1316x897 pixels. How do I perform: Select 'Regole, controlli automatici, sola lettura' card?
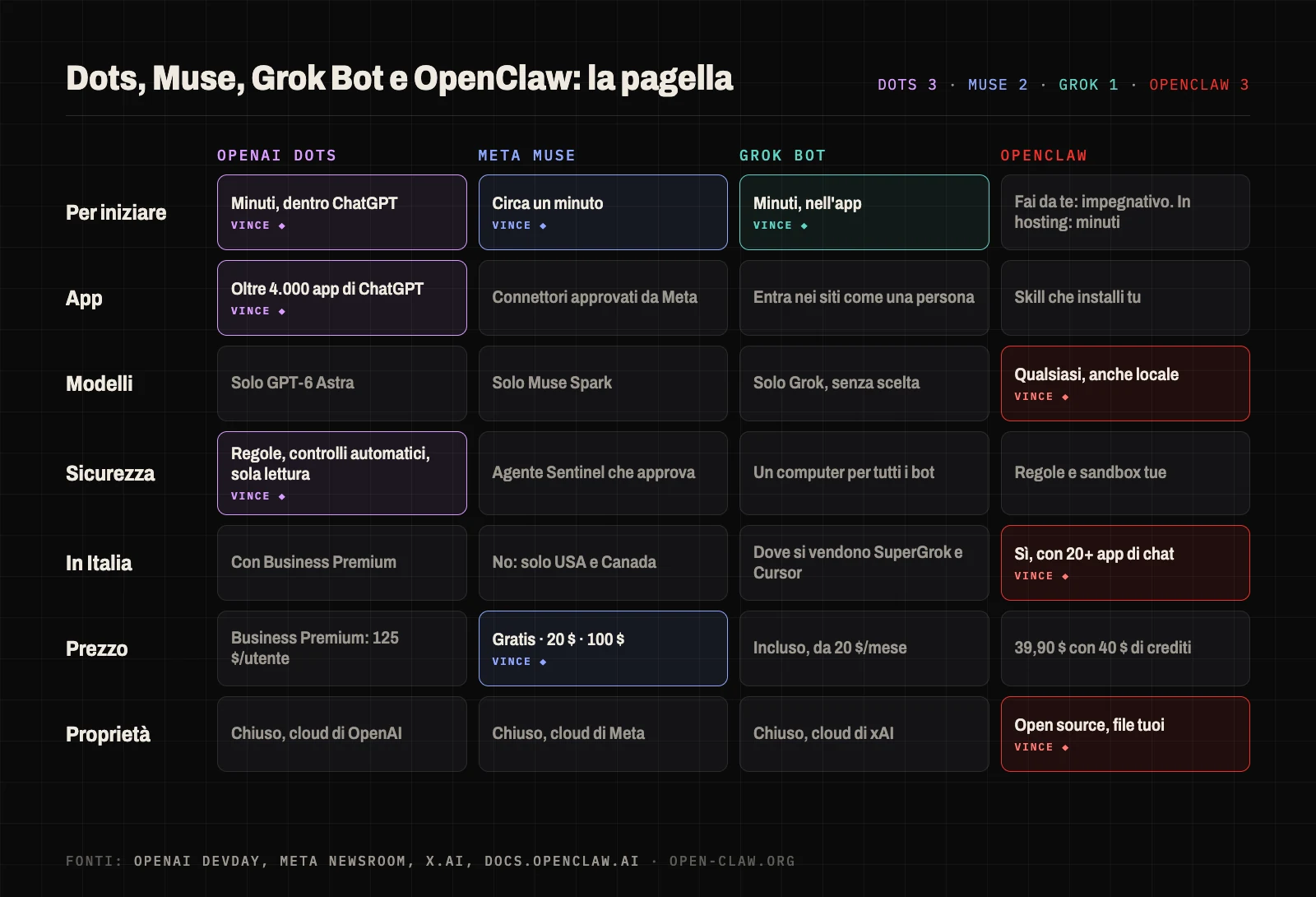point(342,473)
